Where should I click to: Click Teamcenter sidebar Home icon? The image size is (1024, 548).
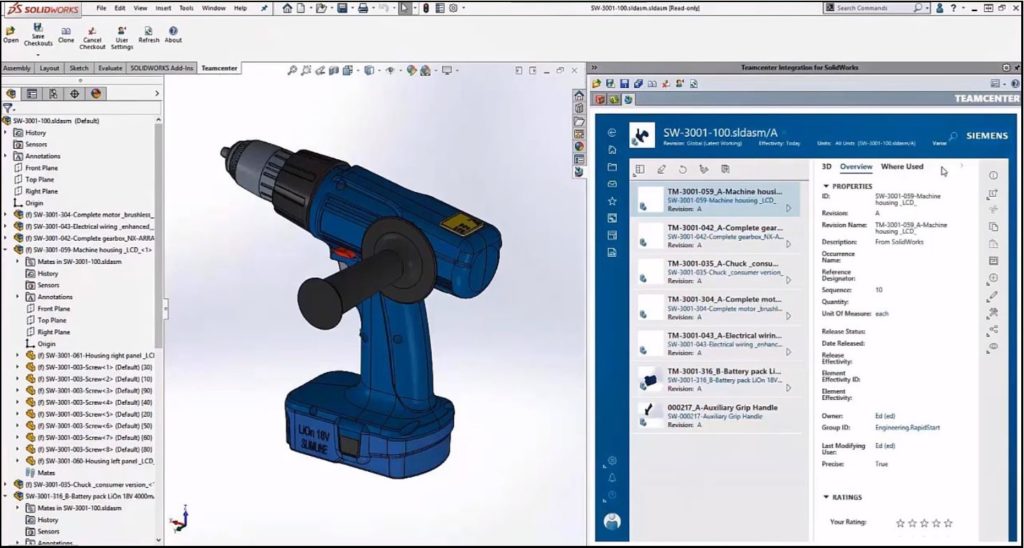(612, 150)
